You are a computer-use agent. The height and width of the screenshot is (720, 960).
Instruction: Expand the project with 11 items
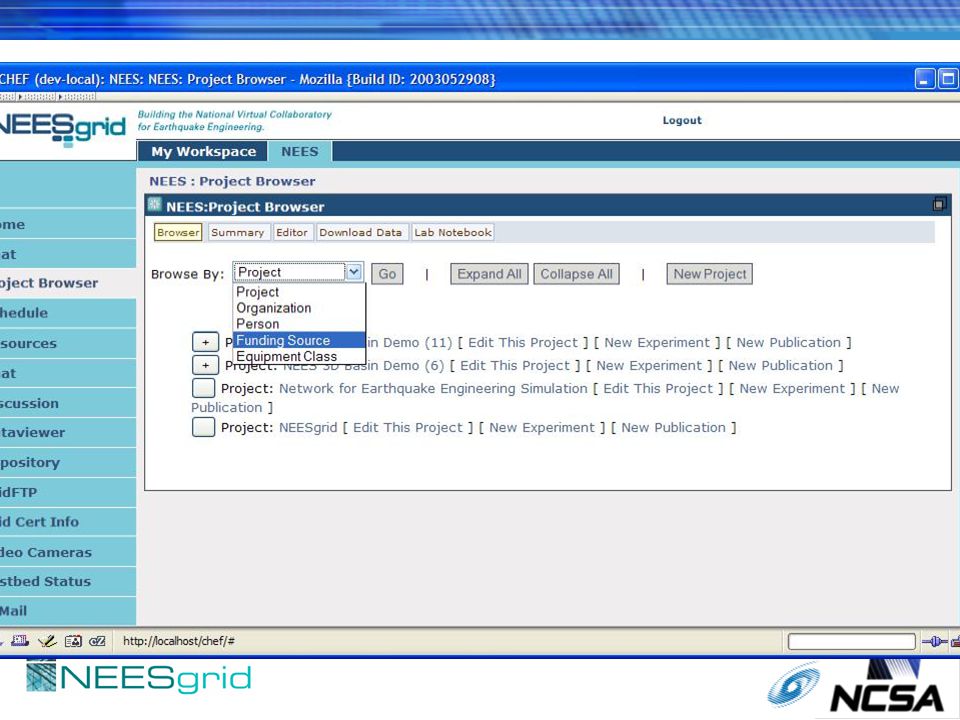pyautogui.click(x=205, y=342)
